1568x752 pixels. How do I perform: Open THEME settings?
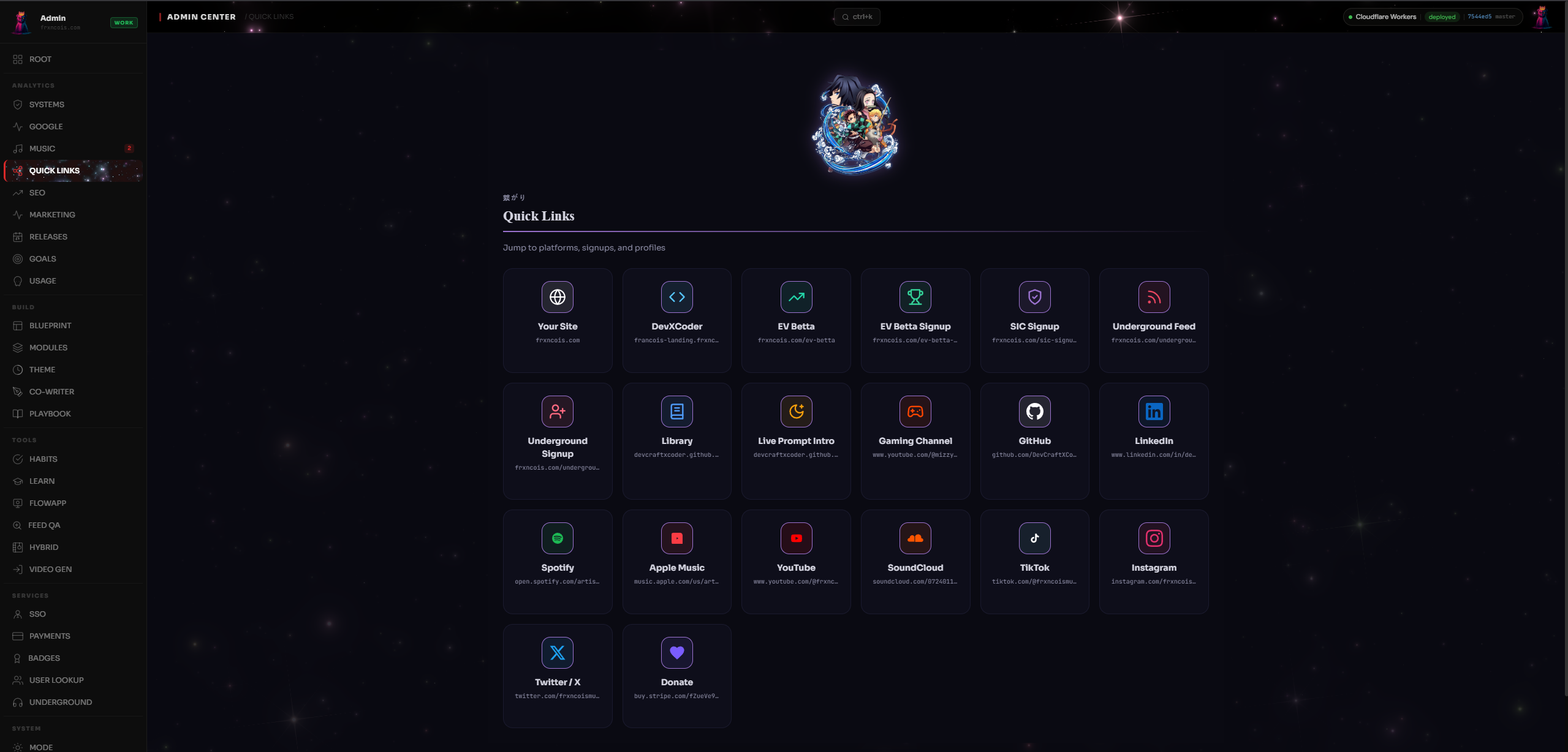click(74, 370)
